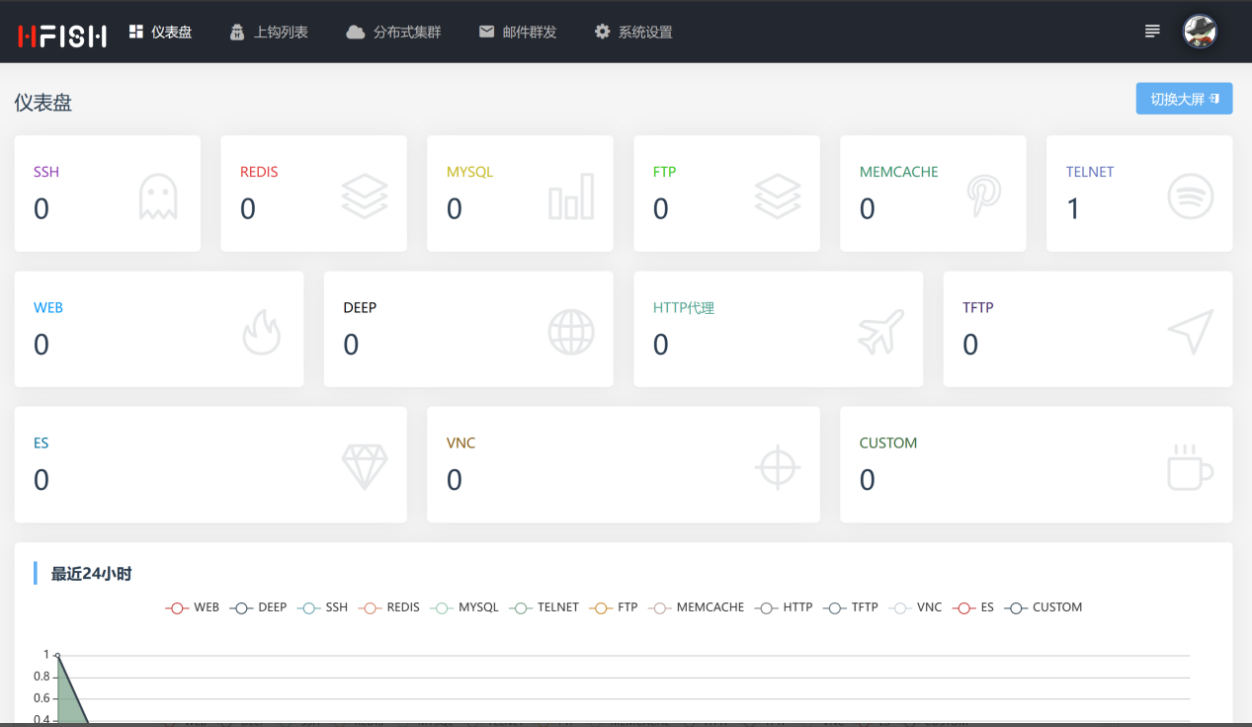The width and height of the screenshot is (1252, 727).
Task: Click the globe icon in DEEP card
Action: (571, 332)
